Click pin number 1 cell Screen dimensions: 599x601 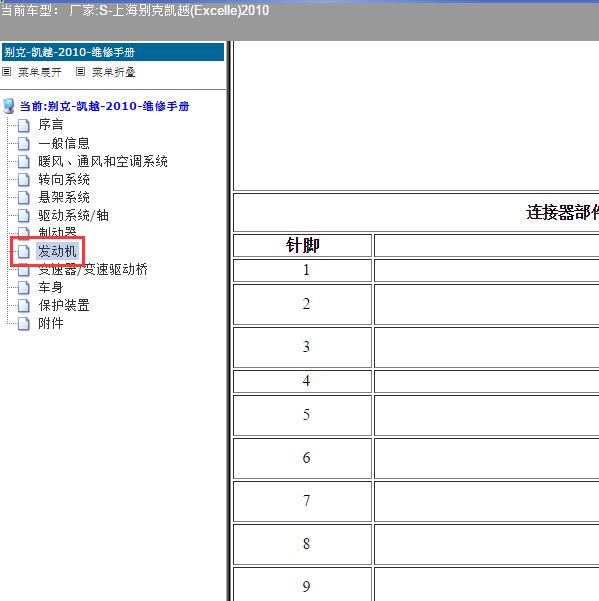pyautogui.click(x=302, y=270)
